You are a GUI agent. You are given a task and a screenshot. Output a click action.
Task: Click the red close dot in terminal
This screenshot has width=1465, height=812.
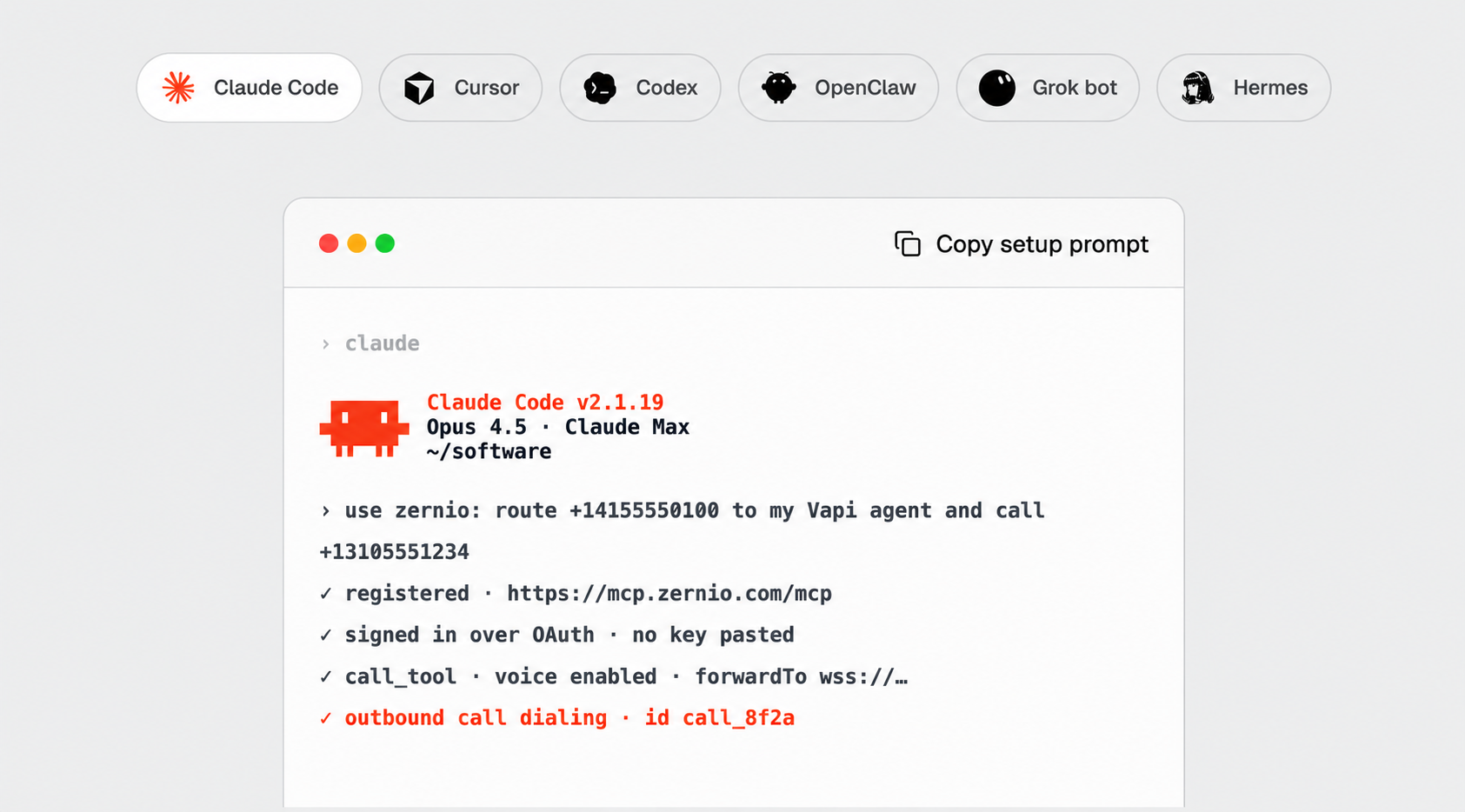coord(329,243)
